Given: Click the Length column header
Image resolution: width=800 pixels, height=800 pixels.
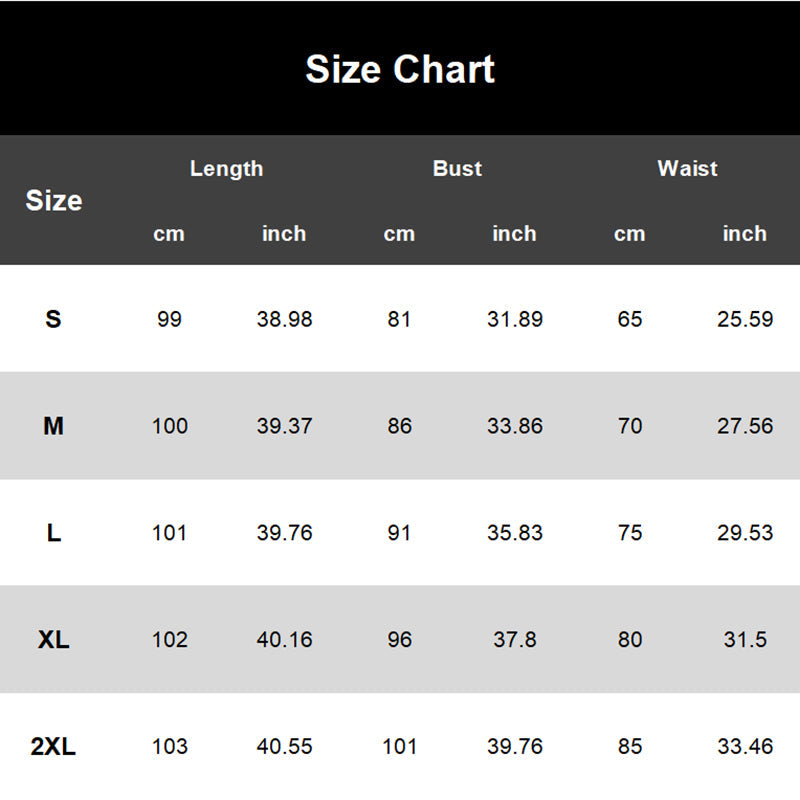Looking at the screenshot, I should pos(227,169).
